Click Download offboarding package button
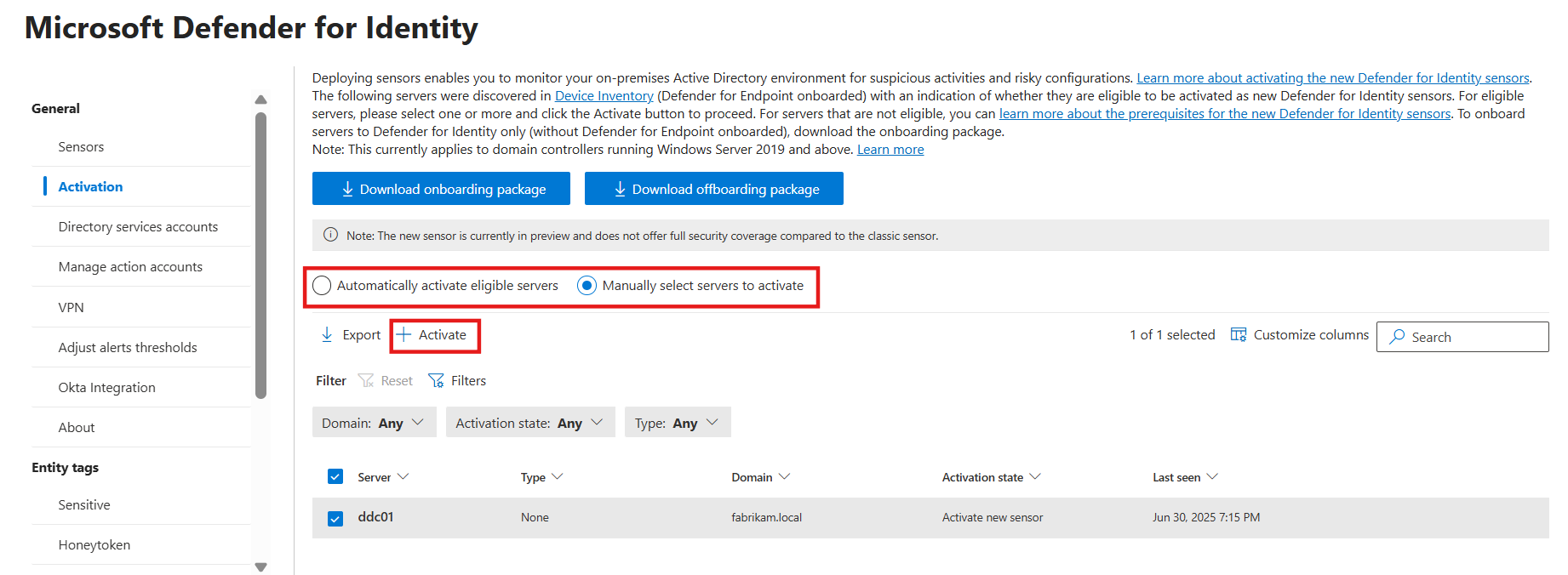 point(714,189)
